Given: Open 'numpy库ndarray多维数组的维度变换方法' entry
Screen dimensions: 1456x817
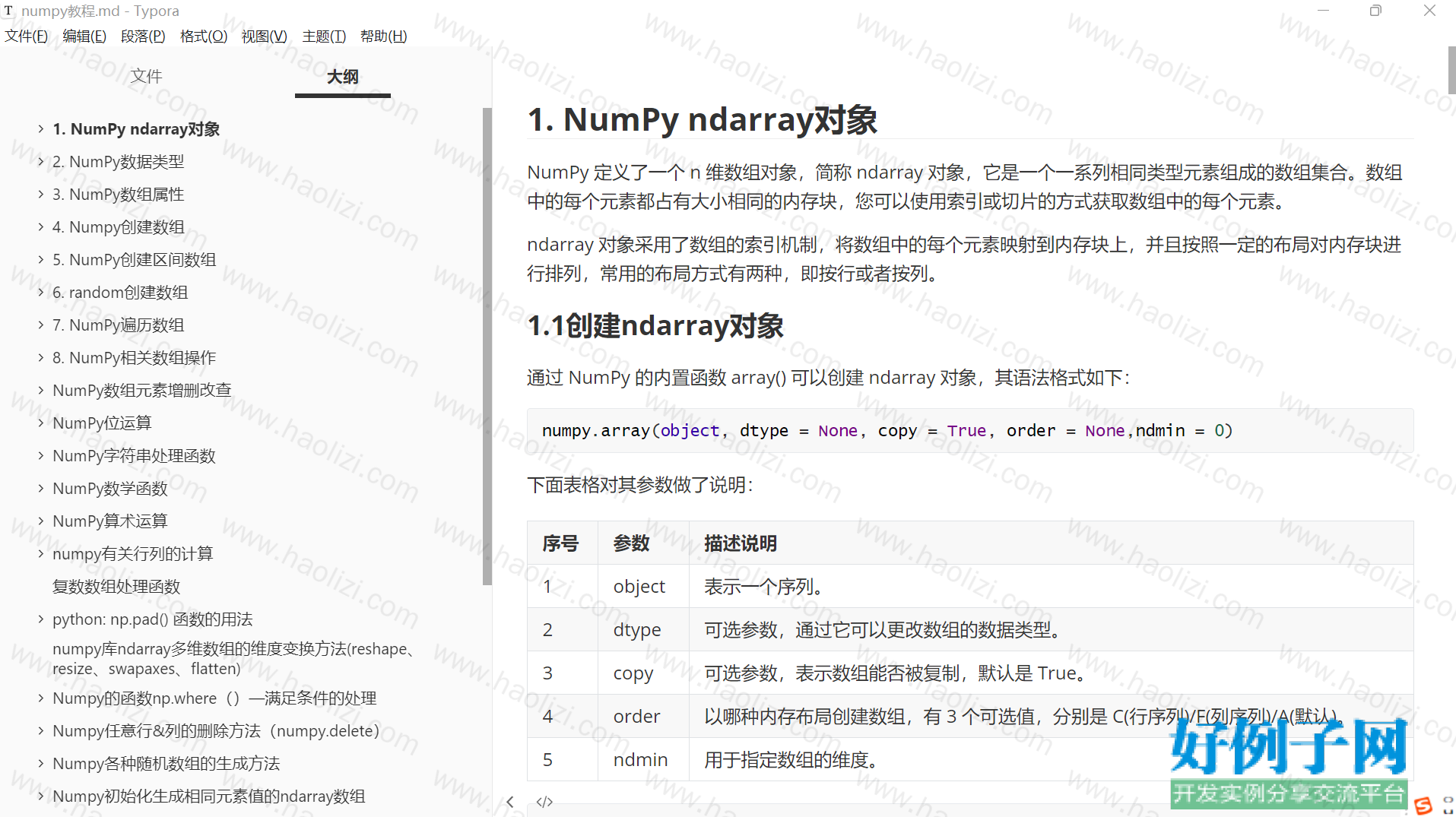Looking at the screenshot, I should click(x=235, y=659).
